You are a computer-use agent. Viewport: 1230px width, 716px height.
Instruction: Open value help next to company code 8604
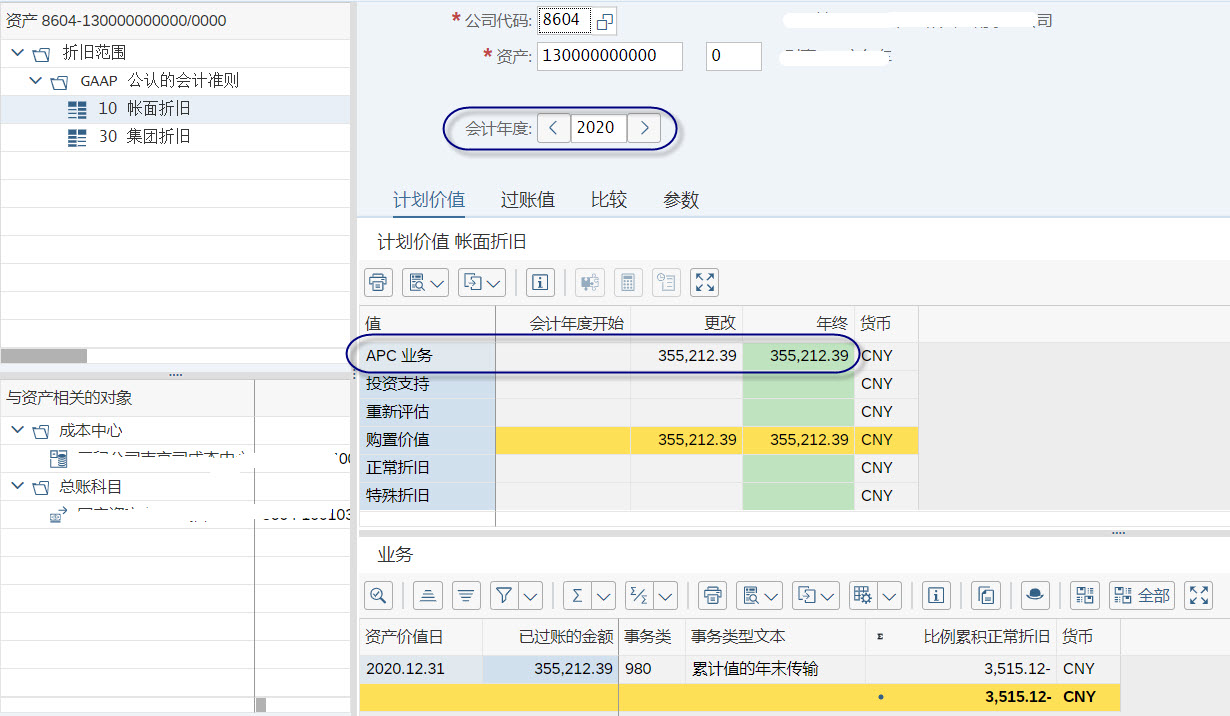click(606, 21)
